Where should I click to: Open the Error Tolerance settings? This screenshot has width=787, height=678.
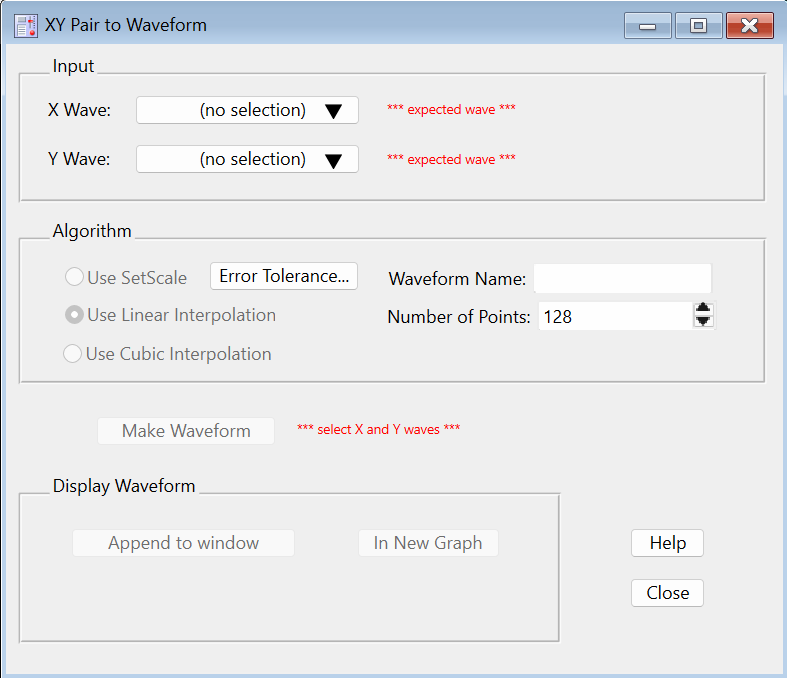click(x=284, y=276)
